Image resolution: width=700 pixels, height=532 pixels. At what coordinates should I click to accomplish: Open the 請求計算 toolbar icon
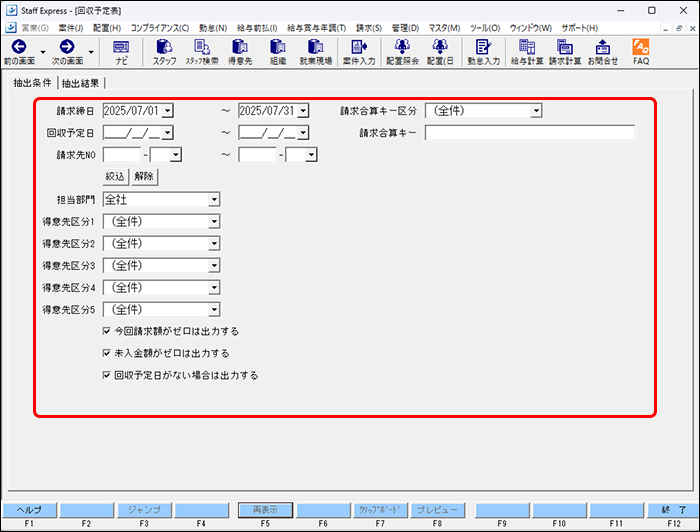[565, 52]
